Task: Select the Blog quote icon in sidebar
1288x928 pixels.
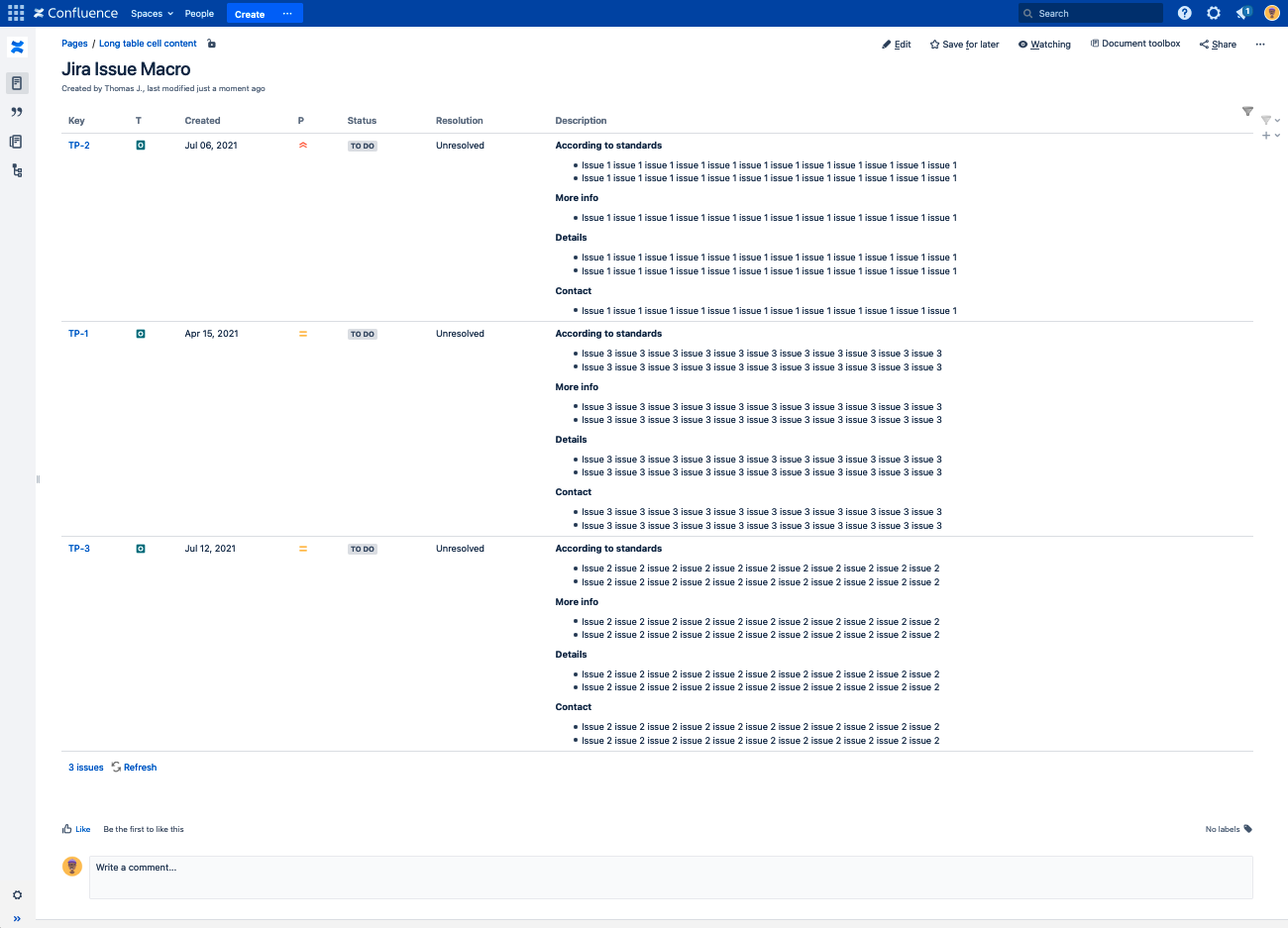Action: pyautogui.click(x=16, y=111)
